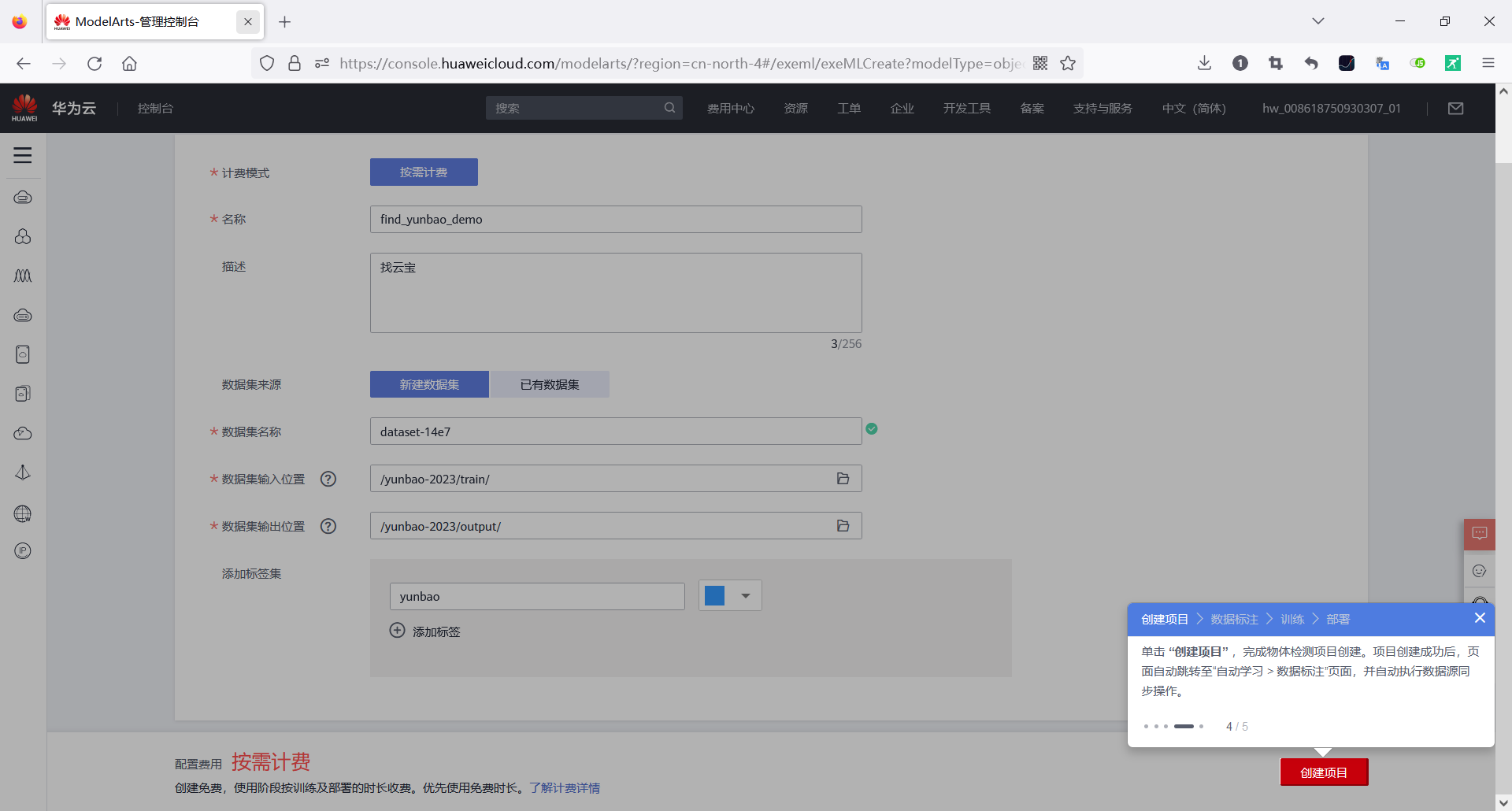Click the plus icon to add a label
The height and width of the screenshot is (811, 1512).
(398, 631)
